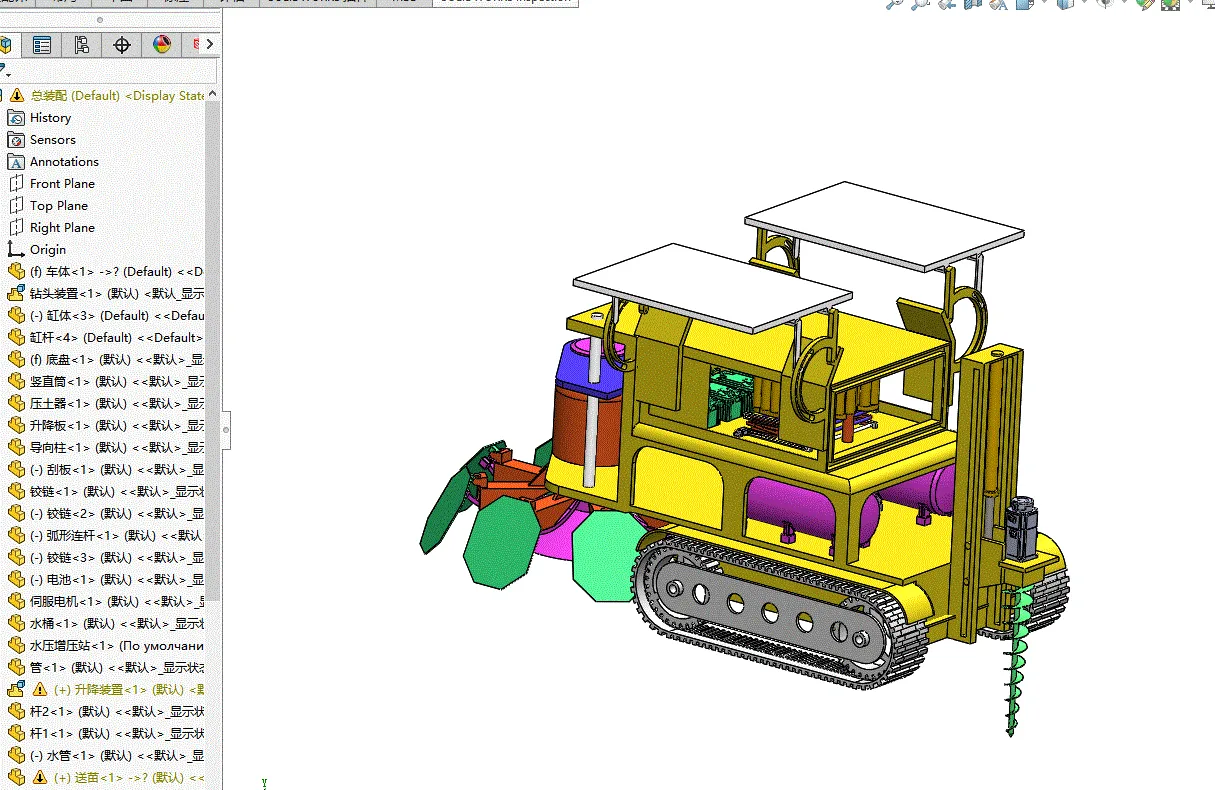Select the (-) 弧形连杆<1> part icon

[15, 536]
